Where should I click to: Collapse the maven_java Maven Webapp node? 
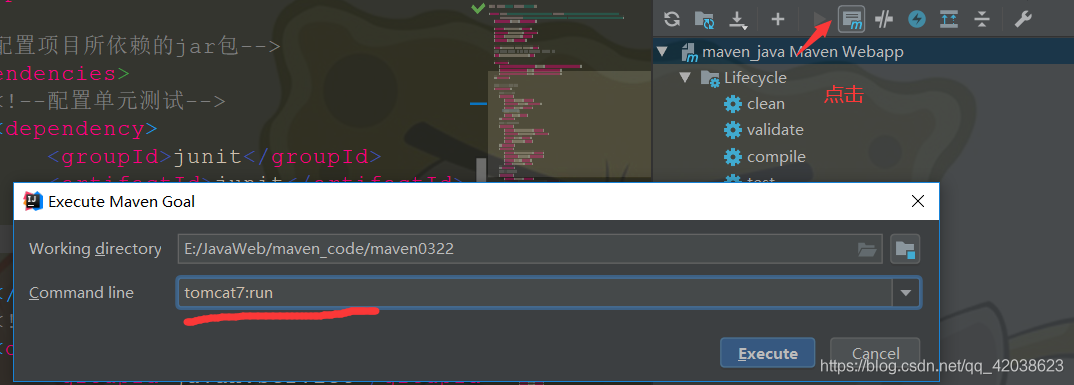[662, 51]
